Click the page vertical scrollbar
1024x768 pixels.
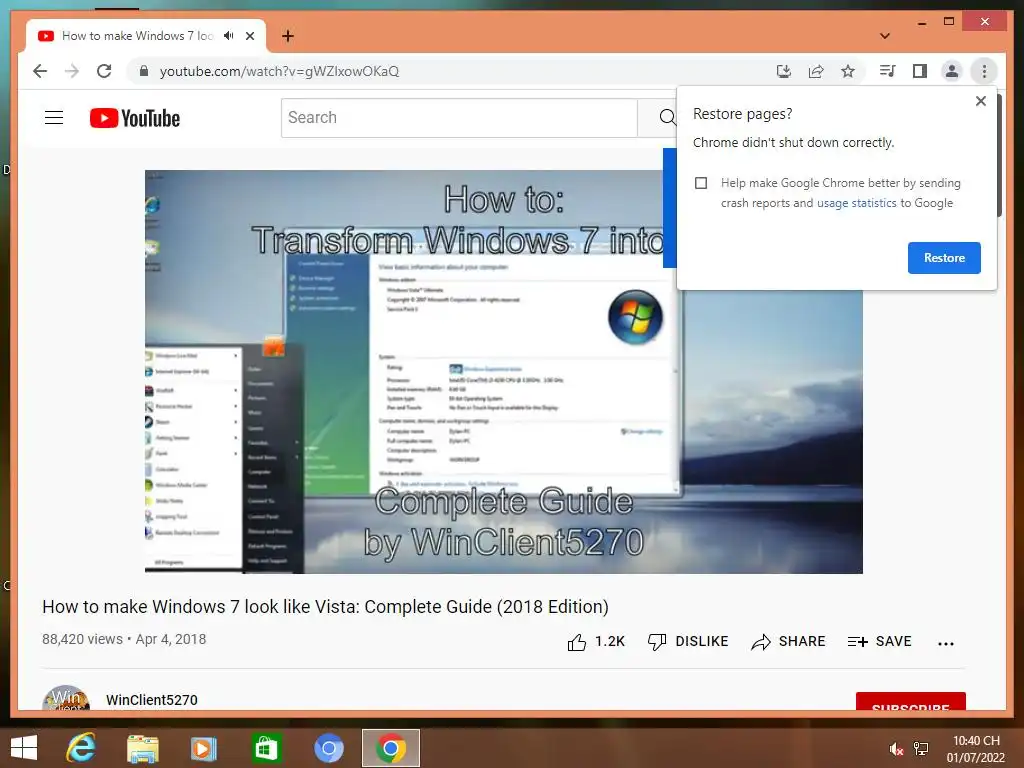tap(999, 155)
